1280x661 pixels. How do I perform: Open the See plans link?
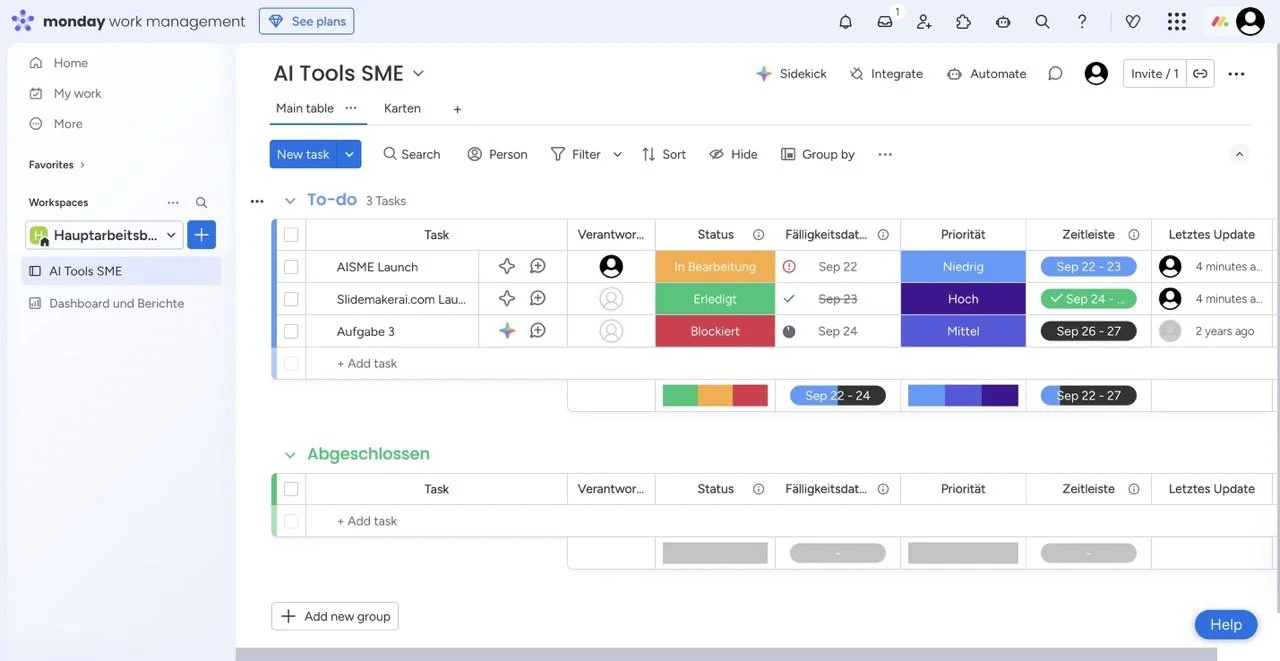coord(306,20)
